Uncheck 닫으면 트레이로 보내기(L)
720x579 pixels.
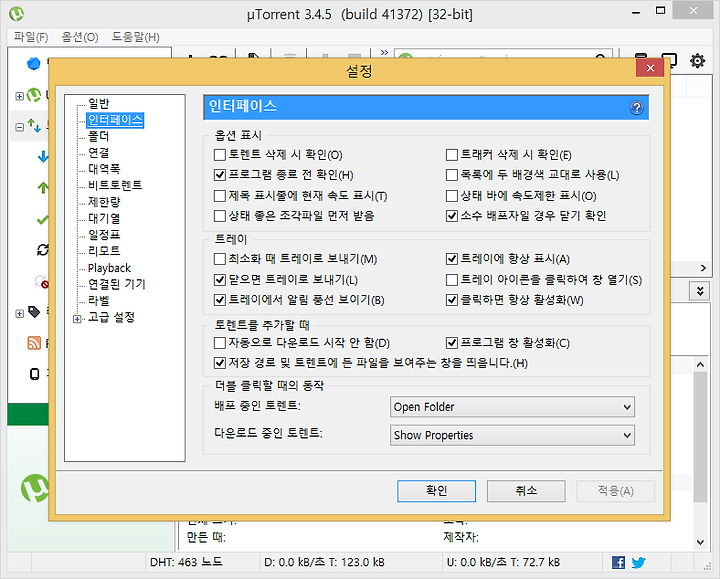click(x=219, y=280)
